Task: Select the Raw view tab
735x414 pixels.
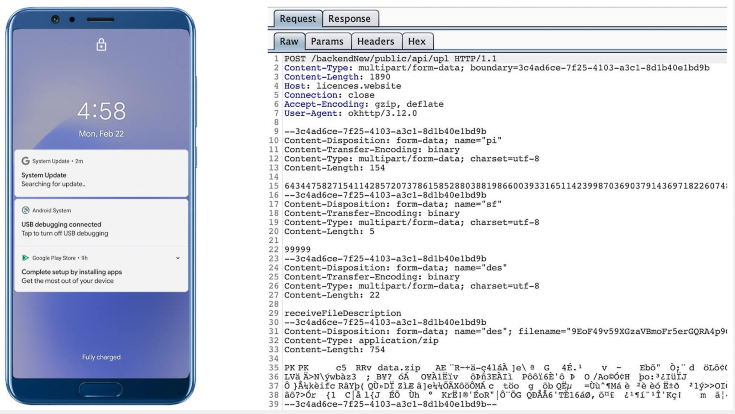Action: pos(289,41)
